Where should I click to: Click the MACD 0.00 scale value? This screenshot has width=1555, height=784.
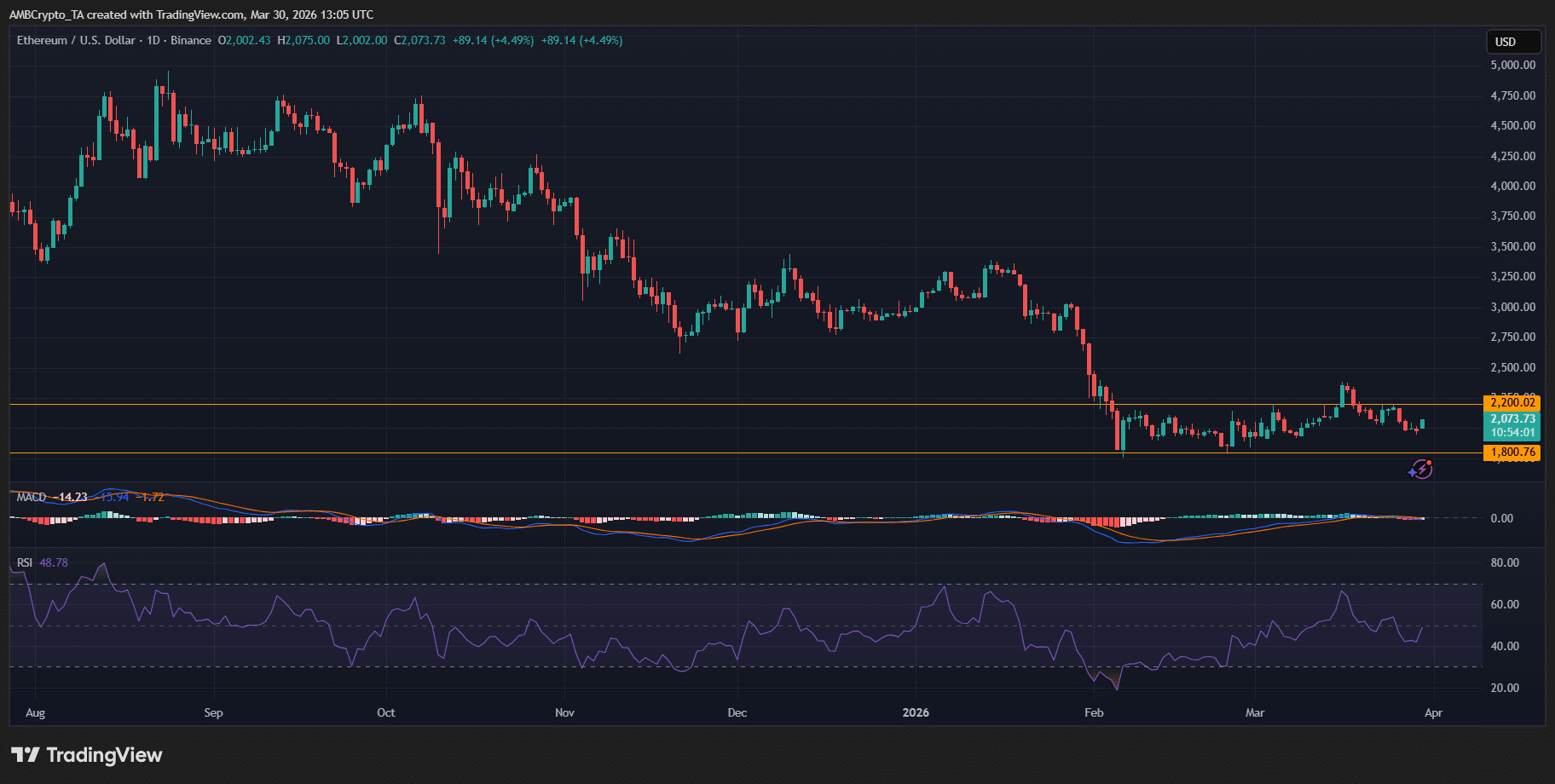tap(1501, 518)
